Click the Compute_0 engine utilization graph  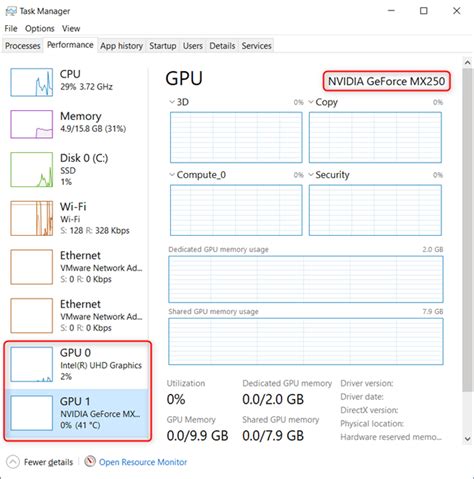(236, 210)
